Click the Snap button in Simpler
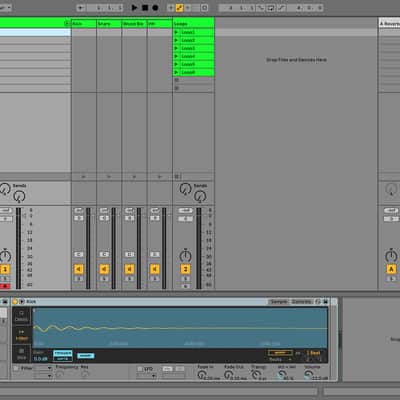Image resolution: width=400 pixels, height=400 pixels. point(85,356)
